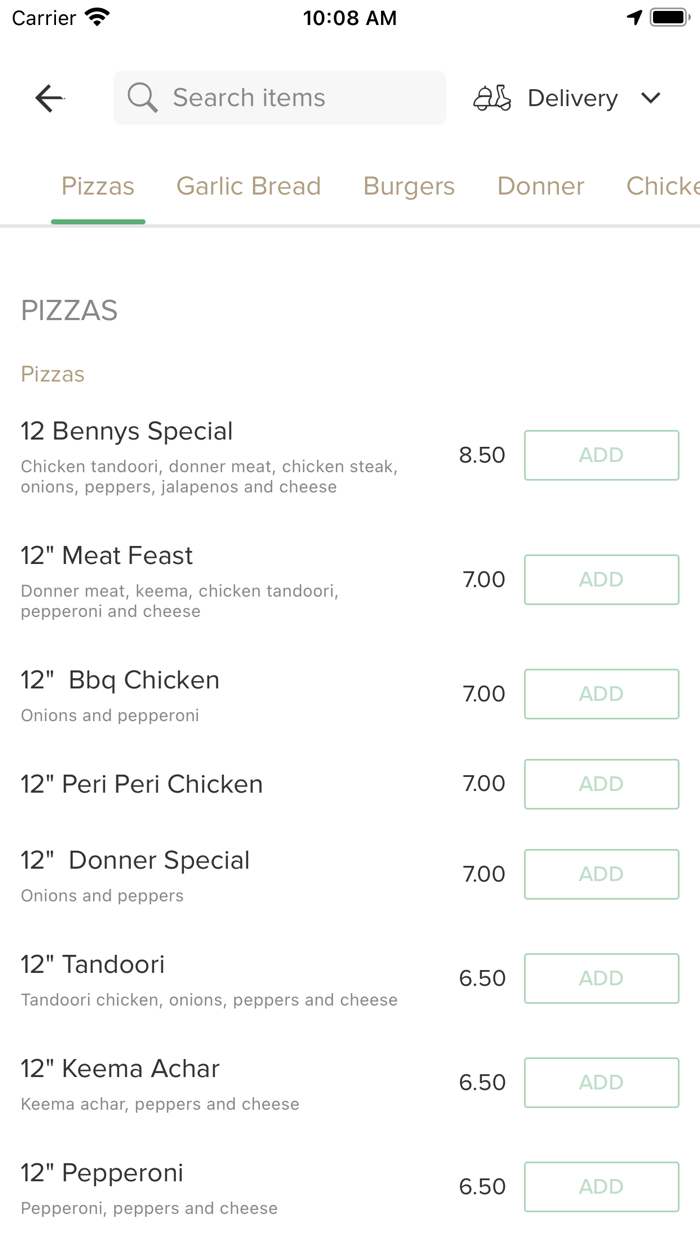Add the 12" Pepperoni pizza
Screen dimensions: 700x1244
click(x=601, y=1186)
